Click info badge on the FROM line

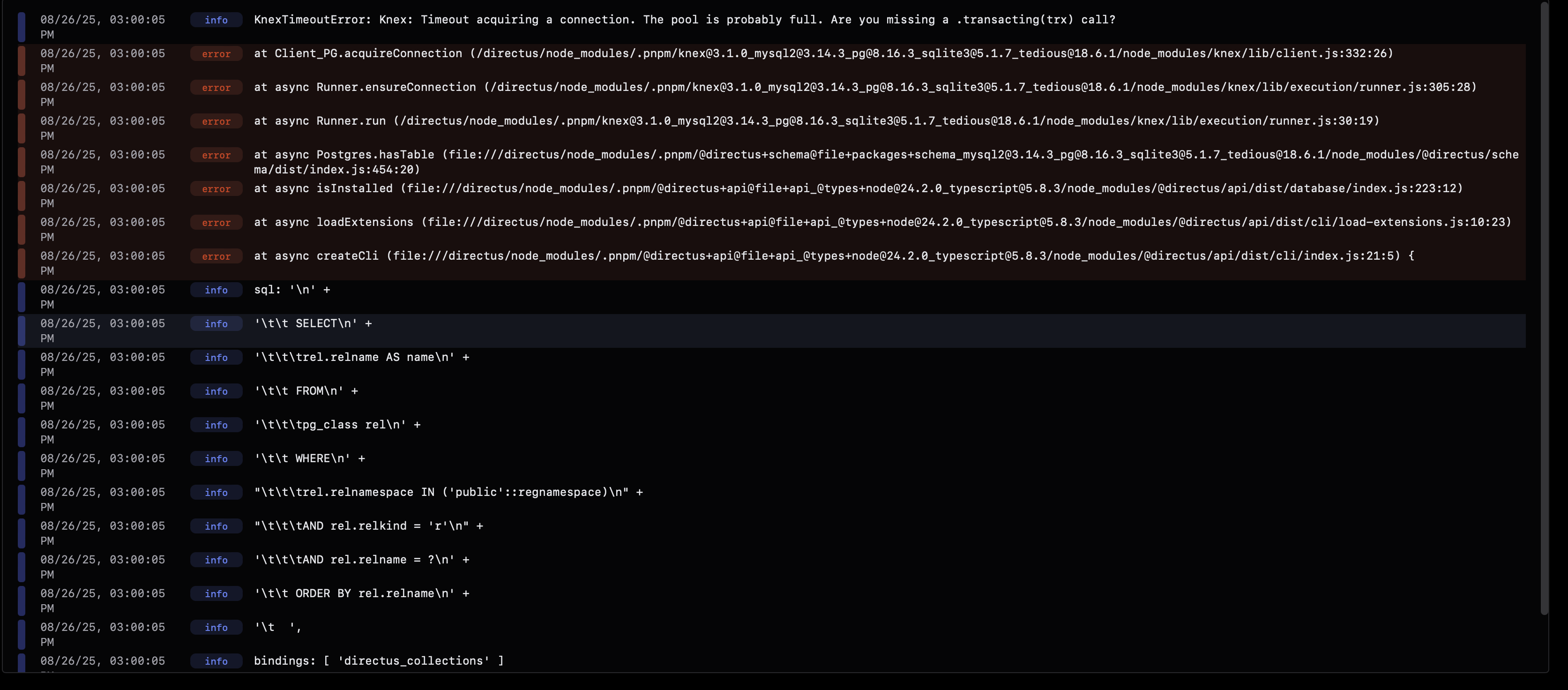pos(216,391)
